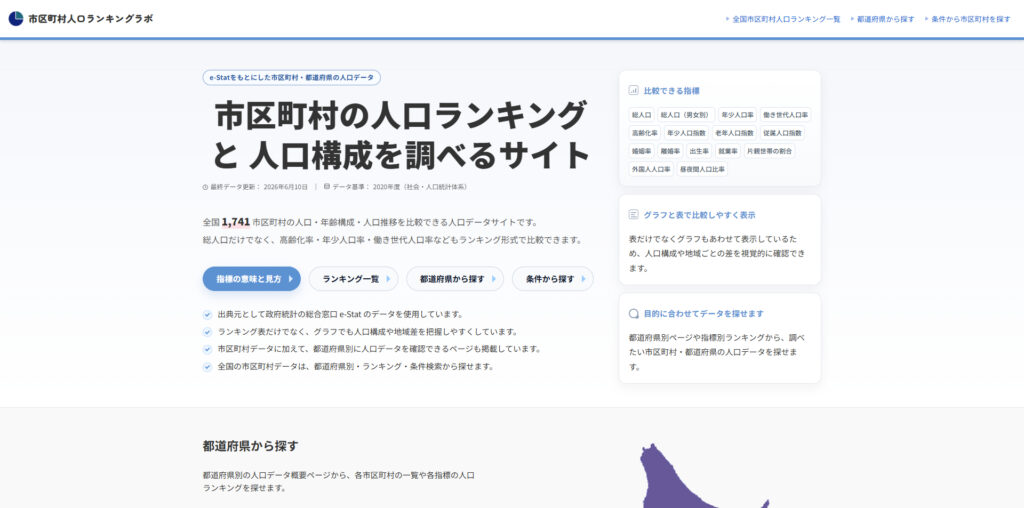Select the 高齢化率 indicator tag
1024x508 pixels.
click(645, 133)
